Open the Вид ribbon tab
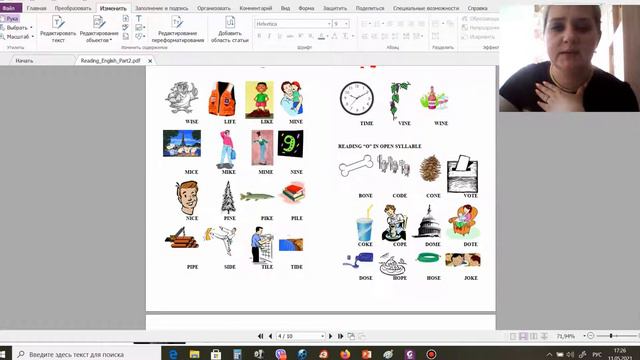This screenshot has width=640, height=360. tap(285, 8)
